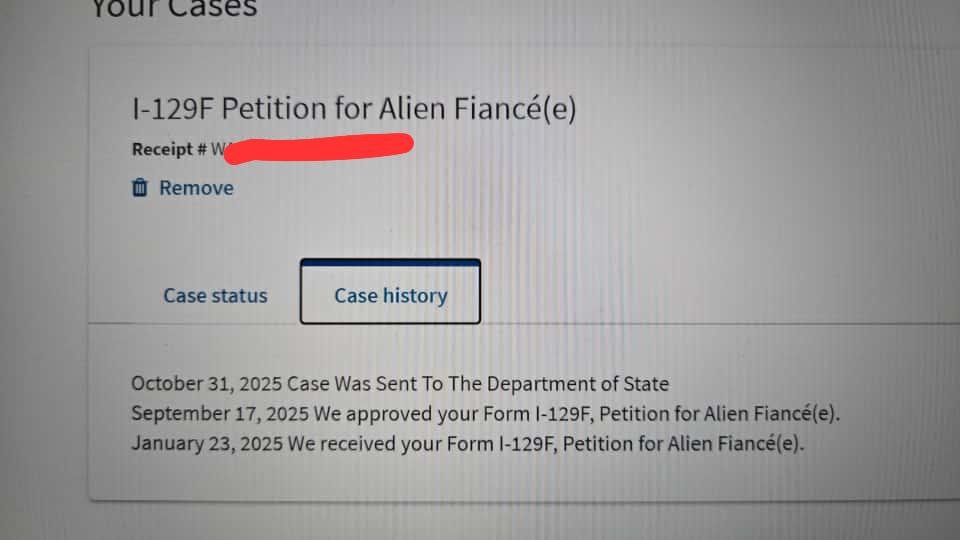Click the trash can icon beside Remove

click(140, 188)
